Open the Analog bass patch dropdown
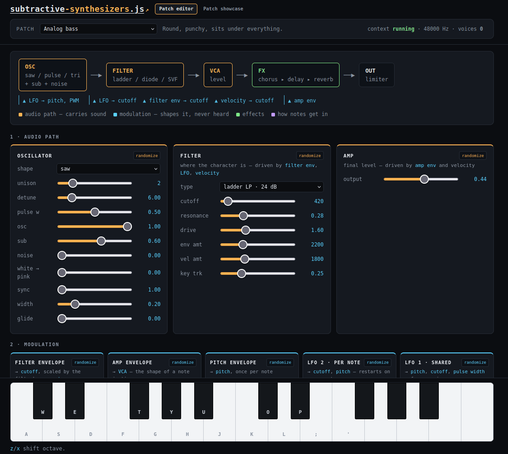This screenshot has width=508, height=454. point(98,29)
